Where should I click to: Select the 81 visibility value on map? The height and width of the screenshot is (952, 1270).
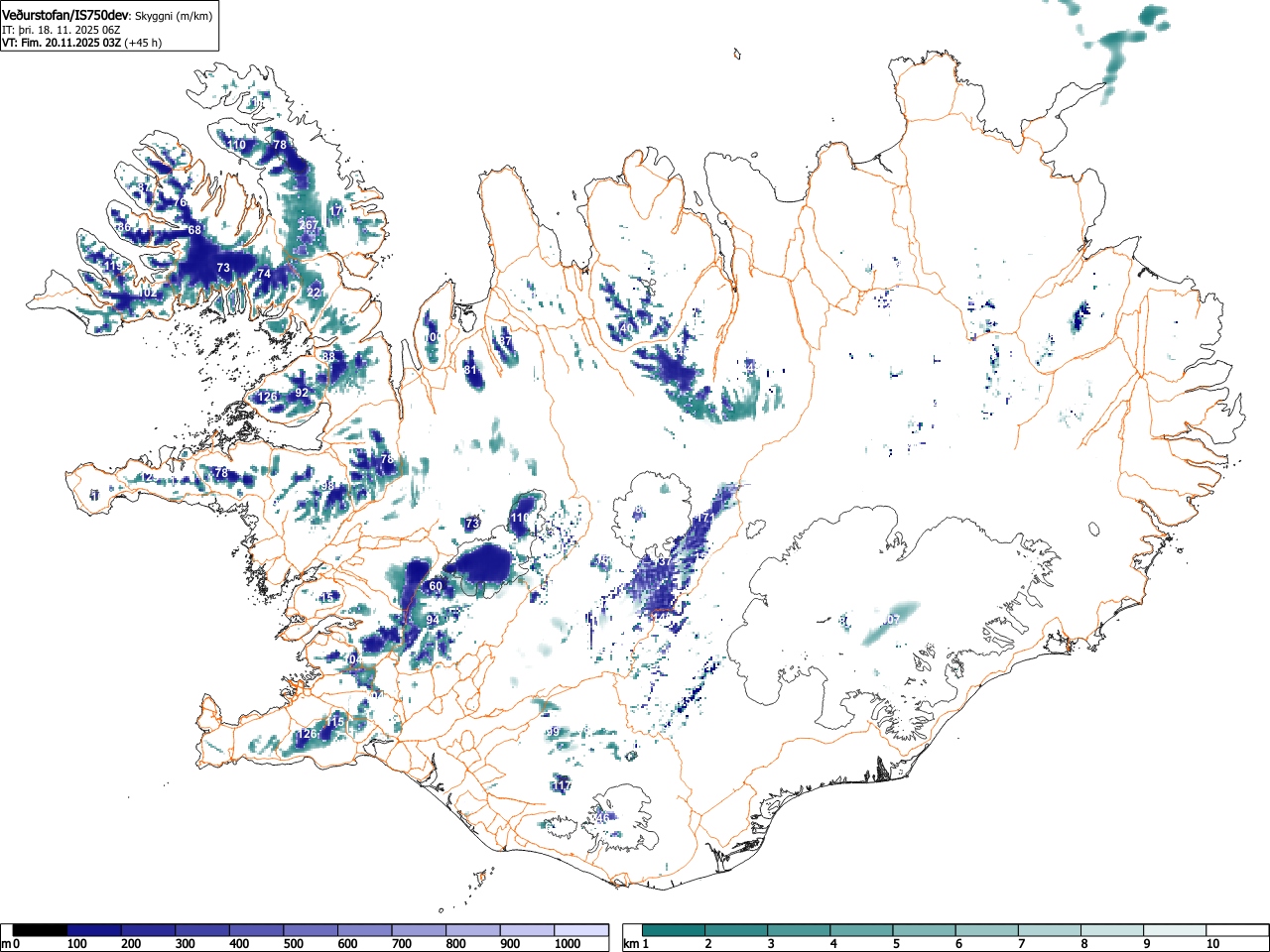(x=471, y=370)
